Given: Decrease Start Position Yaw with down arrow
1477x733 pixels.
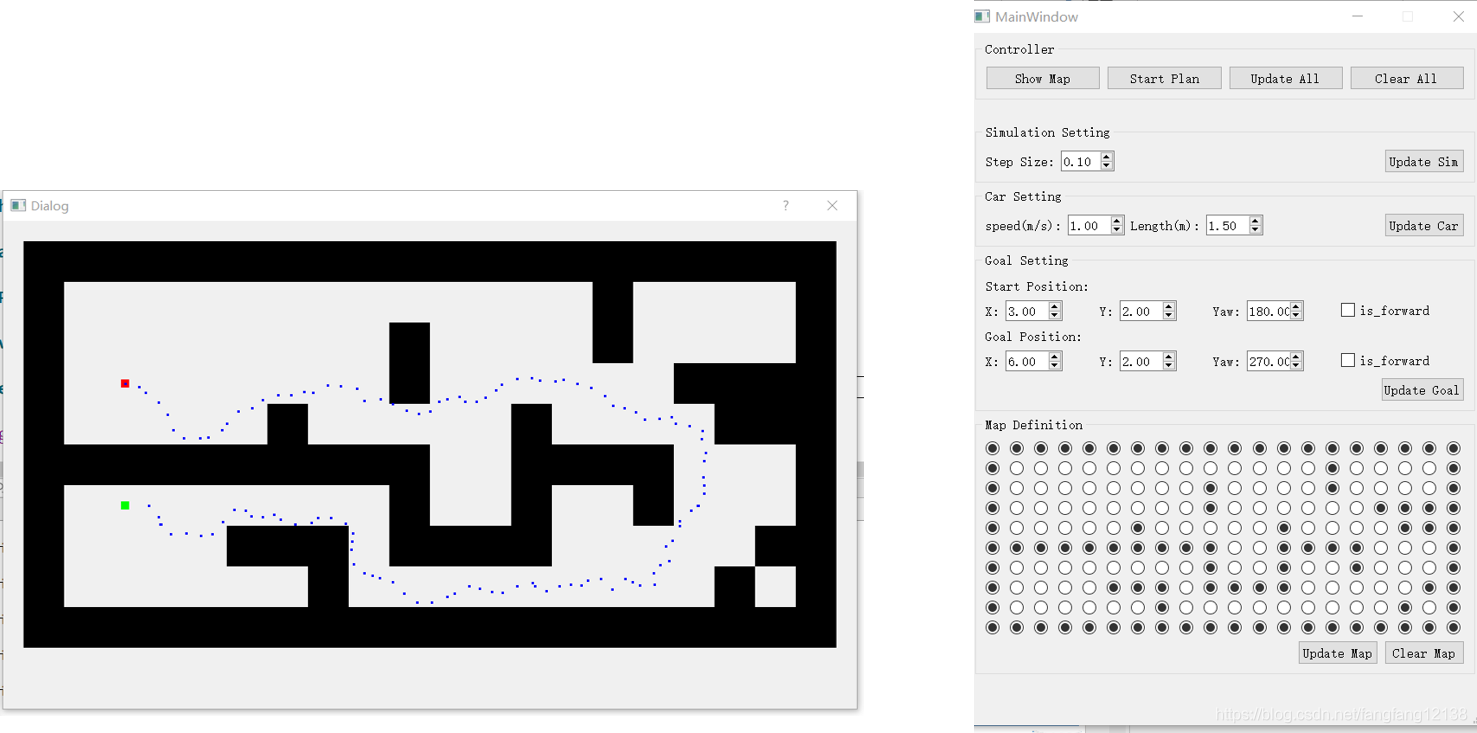Looking at the screenshot, I should [x=1296, y=316].
